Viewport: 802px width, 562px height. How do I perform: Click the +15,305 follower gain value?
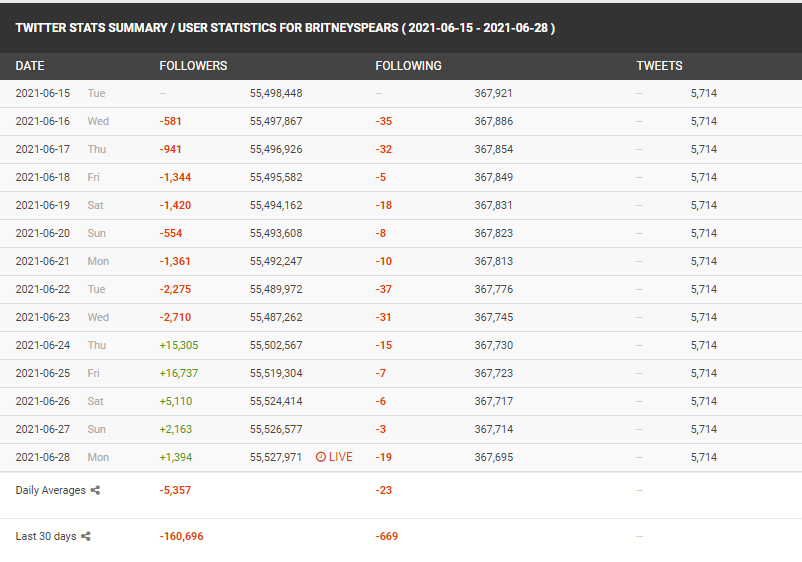179,346
